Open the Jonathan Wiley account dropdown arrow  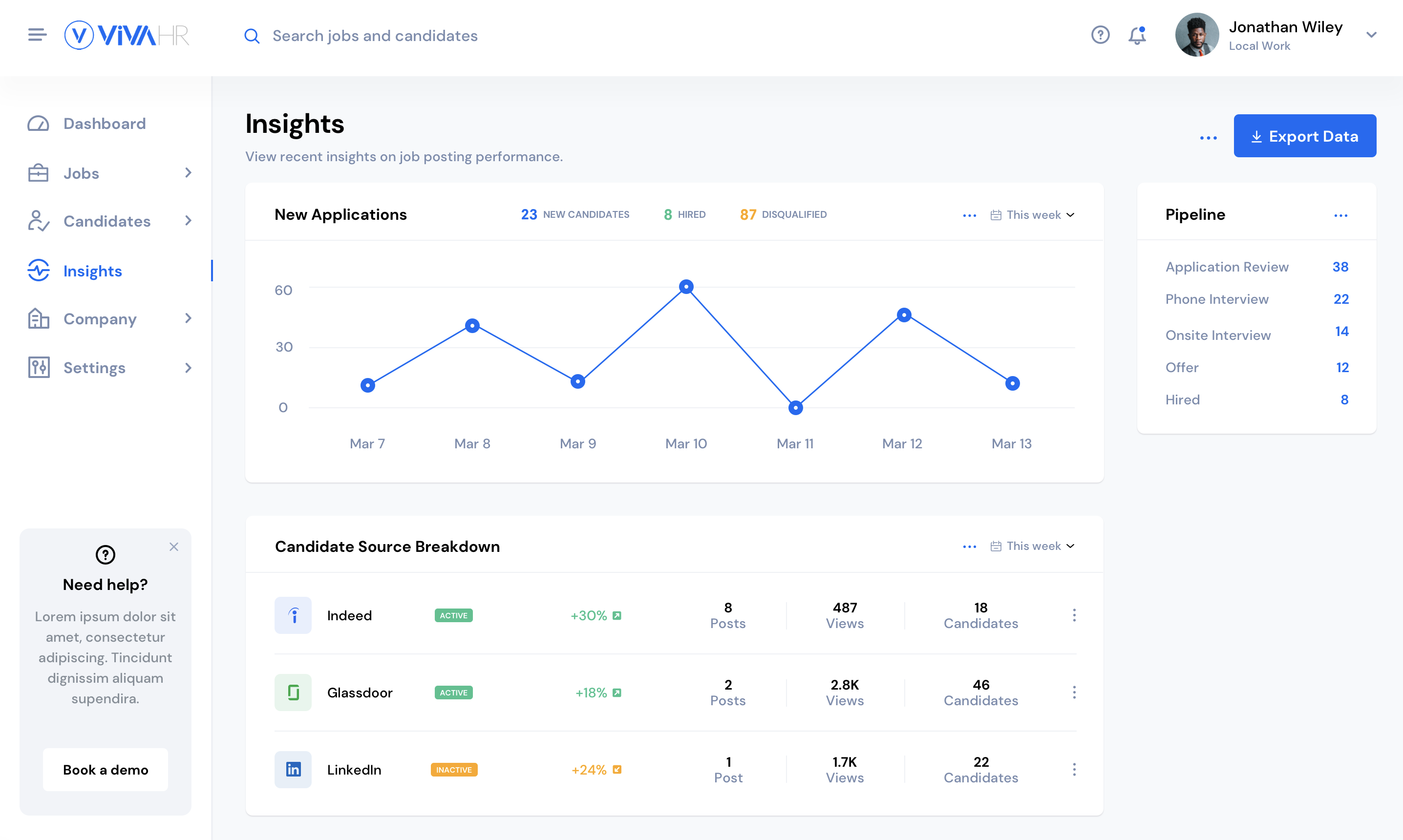pos(1371,35)
